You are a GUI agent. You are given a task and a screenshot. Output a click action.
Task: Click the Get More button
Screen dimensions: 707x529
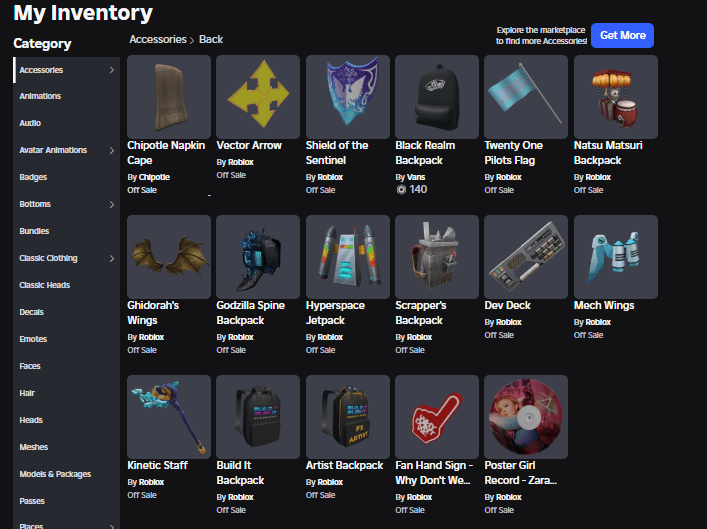(622, 35)
